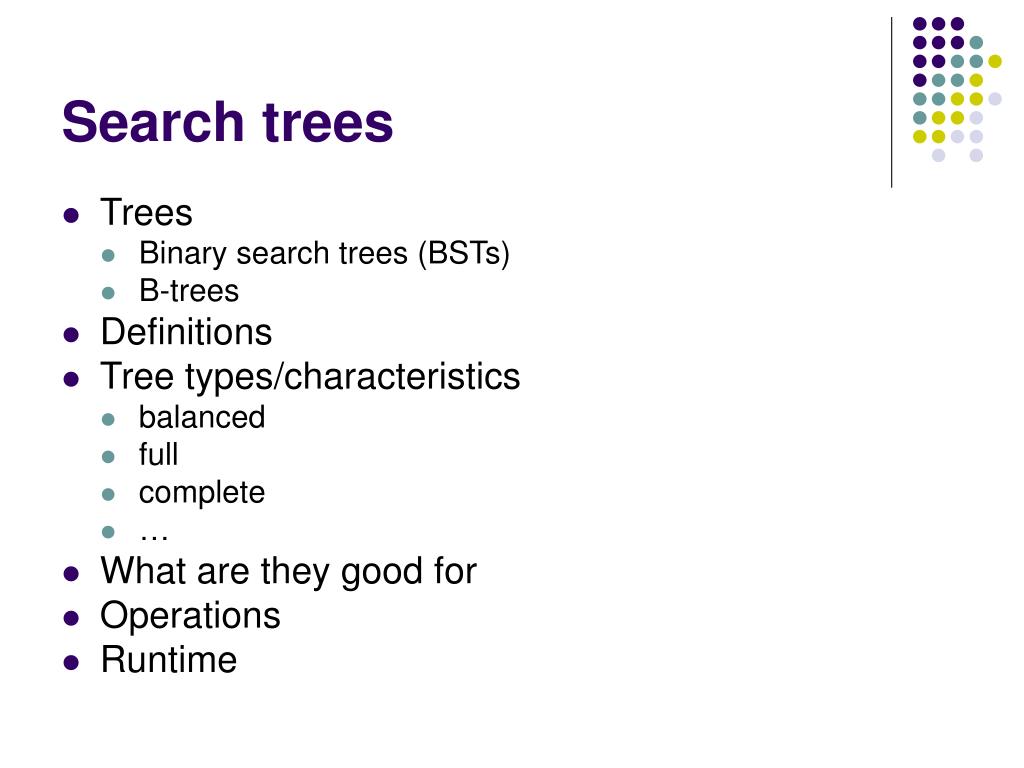Click the full sub-item
1024x768 pixels.
pyautogui.click(x=158, y=455)
